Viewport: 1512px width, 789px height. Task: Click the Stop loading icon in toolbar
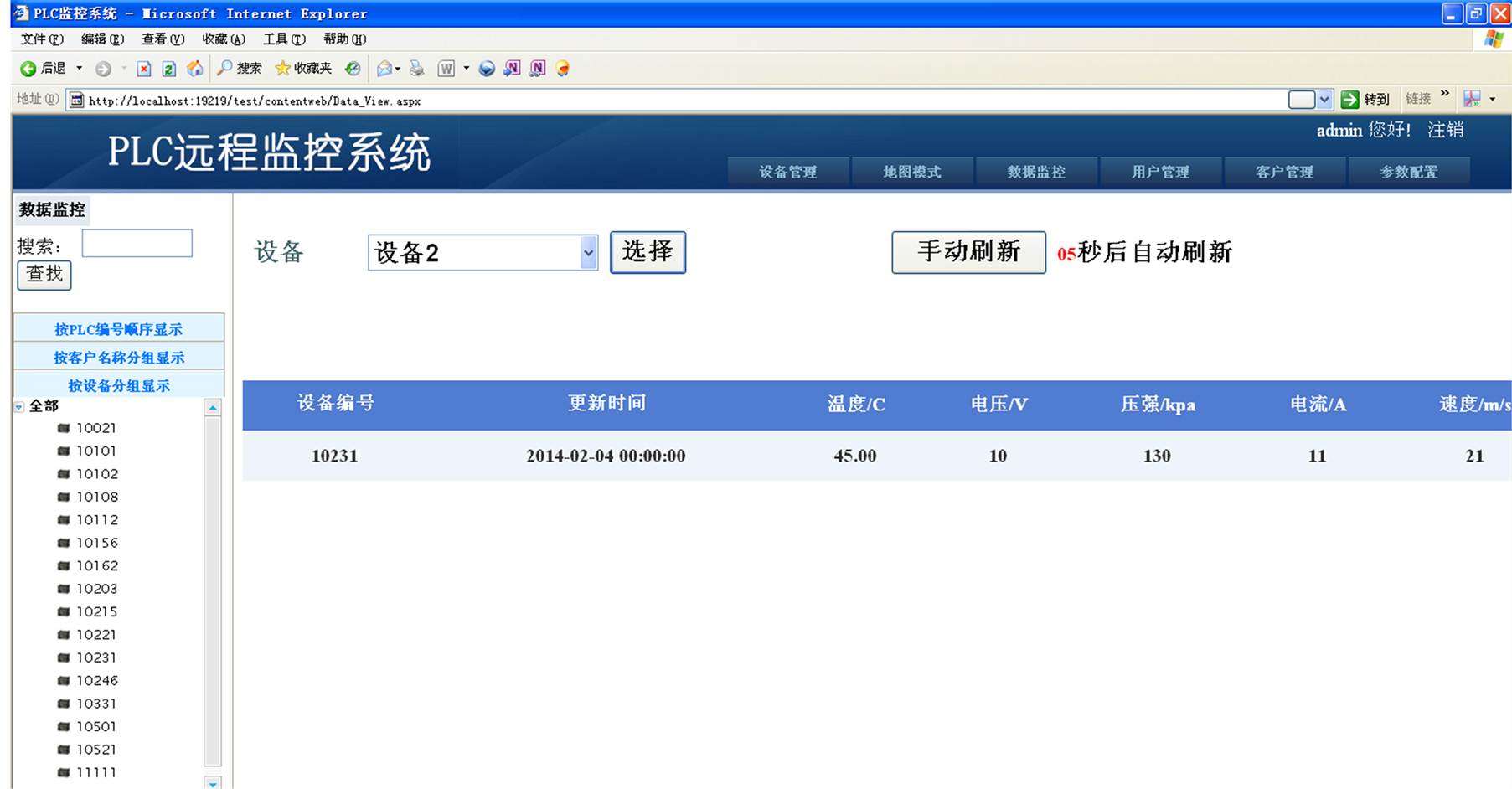click(x=144, y=69)
